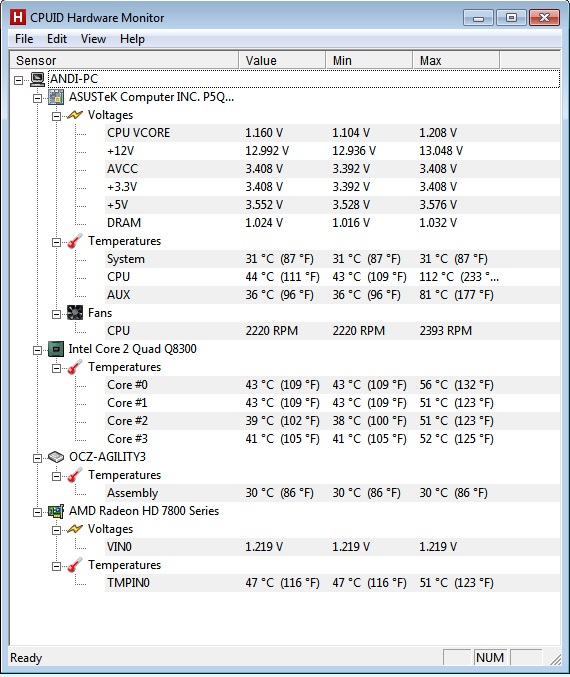Select the VIN0 voltage row

[x=332, y=547]
